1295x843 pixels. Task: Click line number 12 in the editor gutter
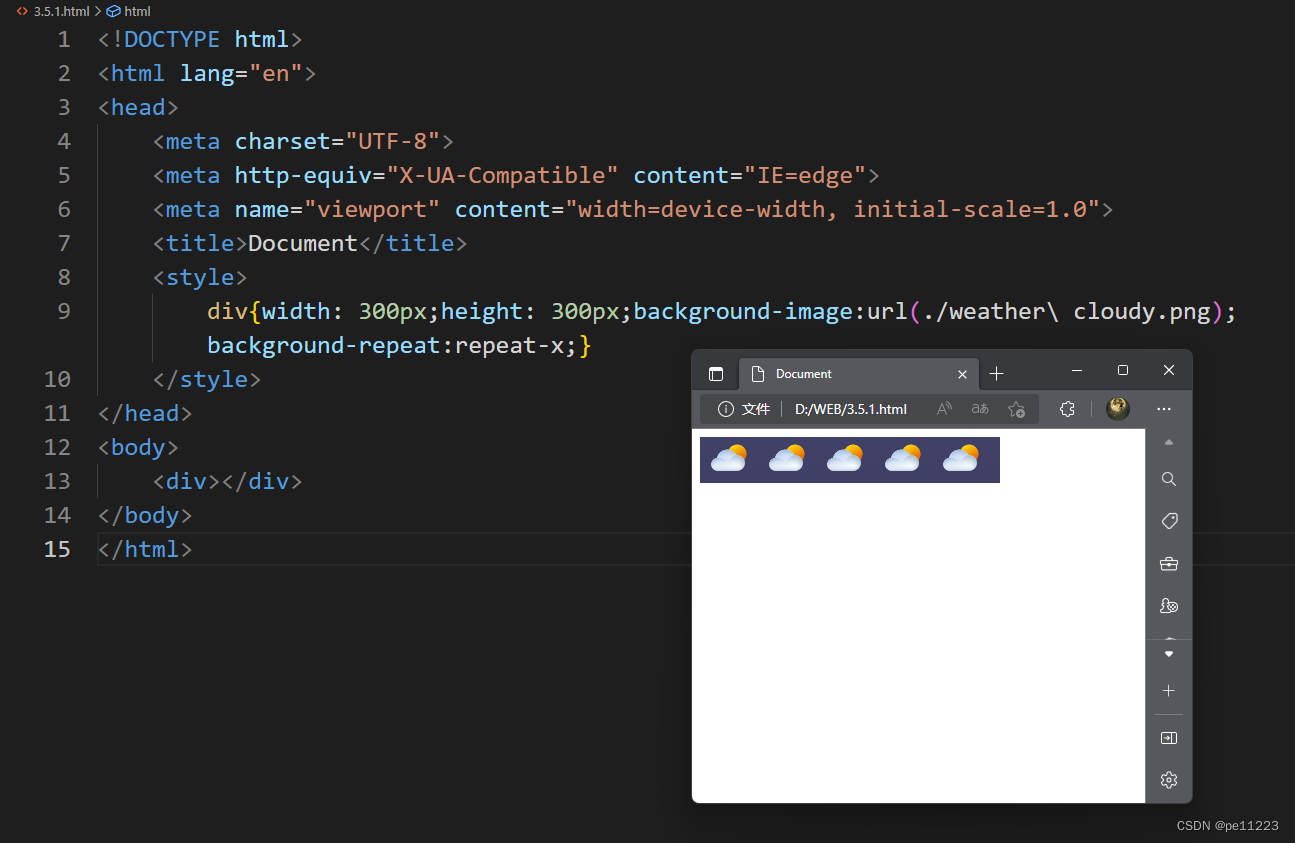coord(58,447)
